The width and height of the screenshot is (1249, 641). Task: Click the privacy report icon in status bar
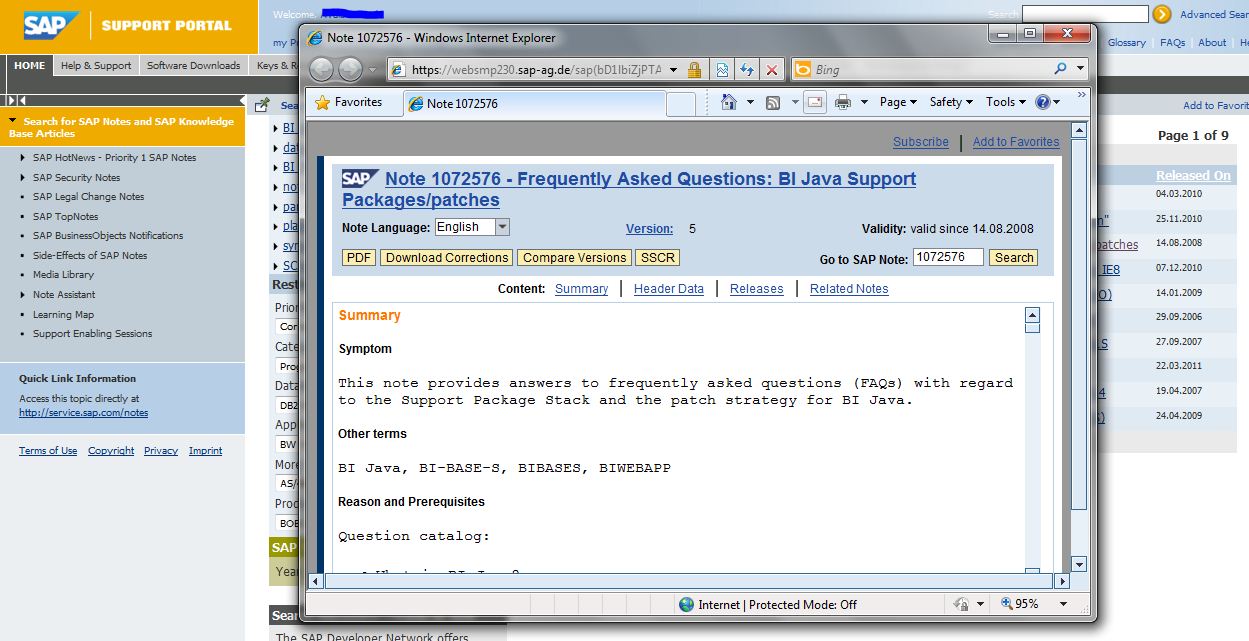960,604
